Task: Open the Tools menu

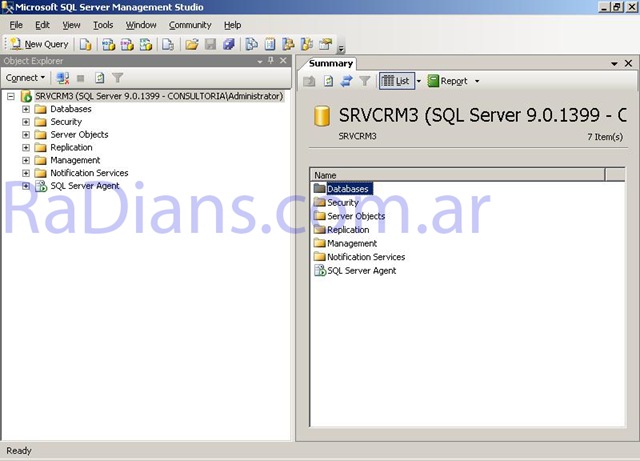Action: 103,25
